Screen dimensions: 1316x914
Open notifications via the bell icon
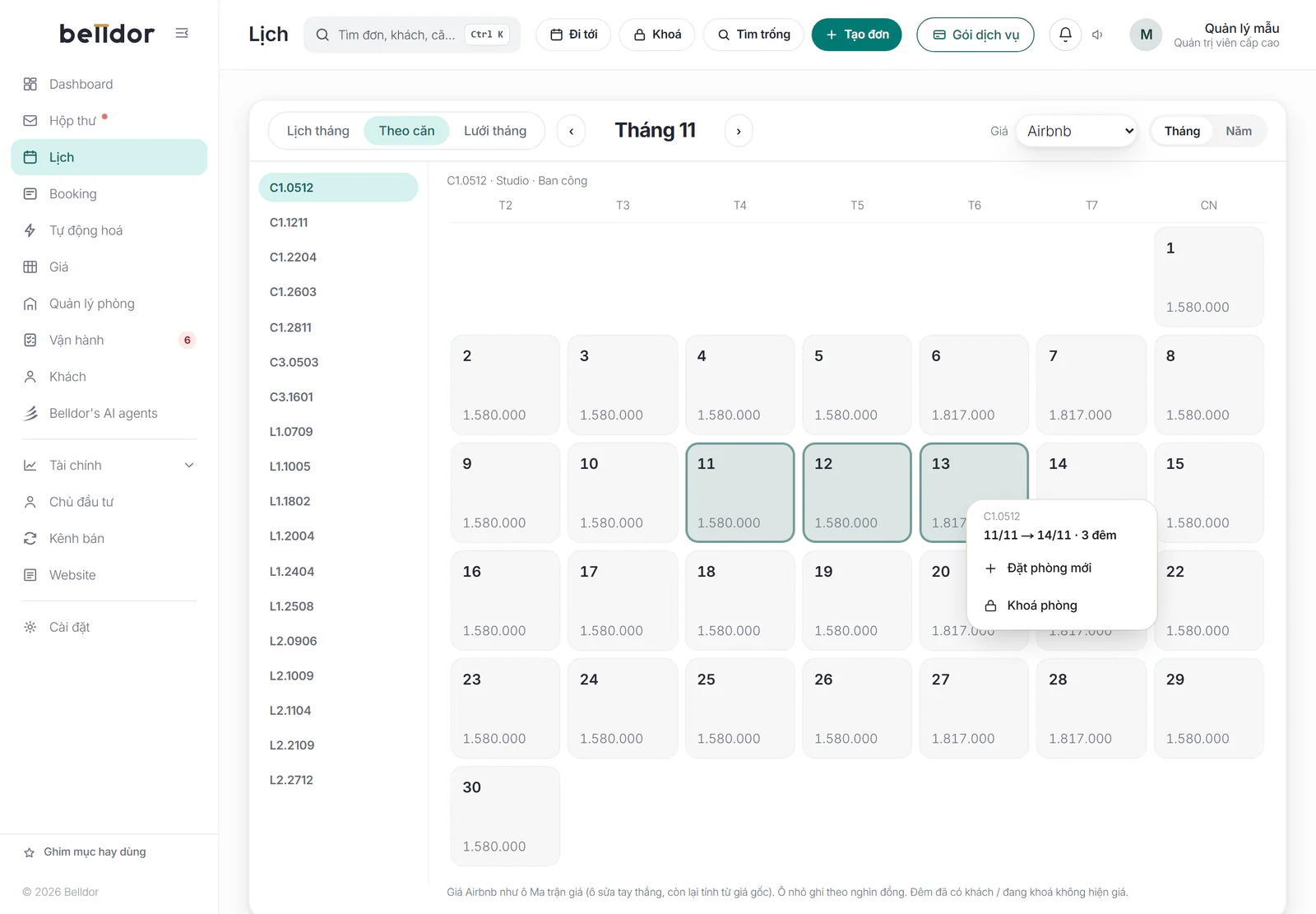tap(1065, 35)
